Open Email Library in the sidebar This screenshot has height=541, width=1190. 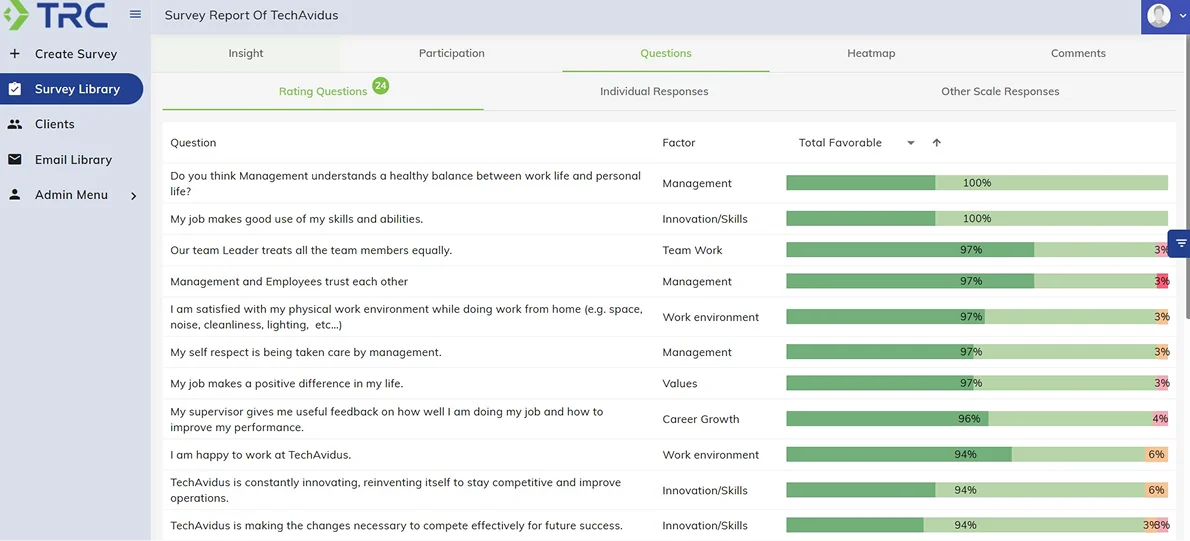[73, 159]
